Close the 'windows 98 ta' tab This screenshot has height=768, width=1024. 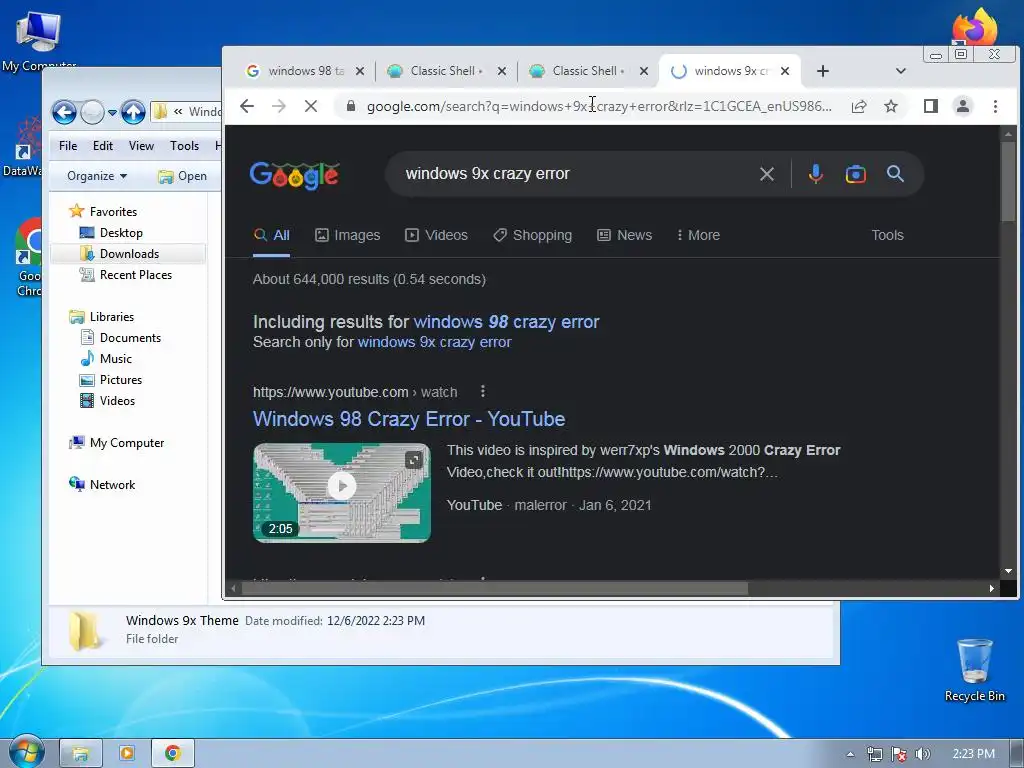(x=360, y=71)
